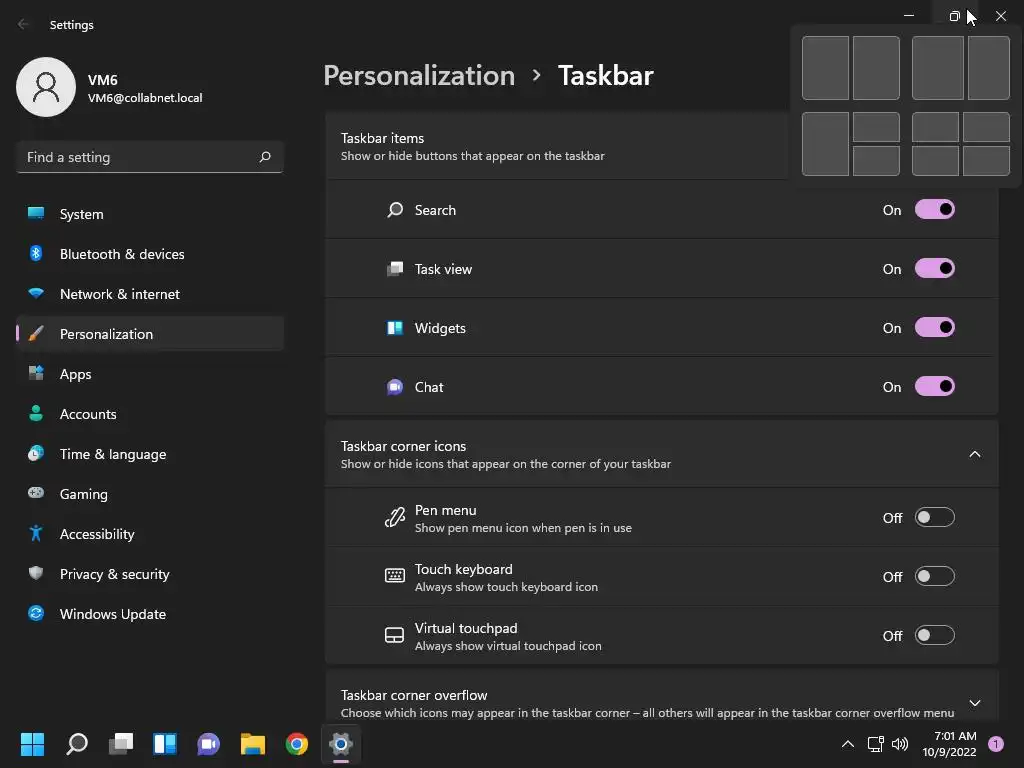Open the Accounts settings page
The height and width of the screenshot is (768, 1024).
tap(150, 414)
